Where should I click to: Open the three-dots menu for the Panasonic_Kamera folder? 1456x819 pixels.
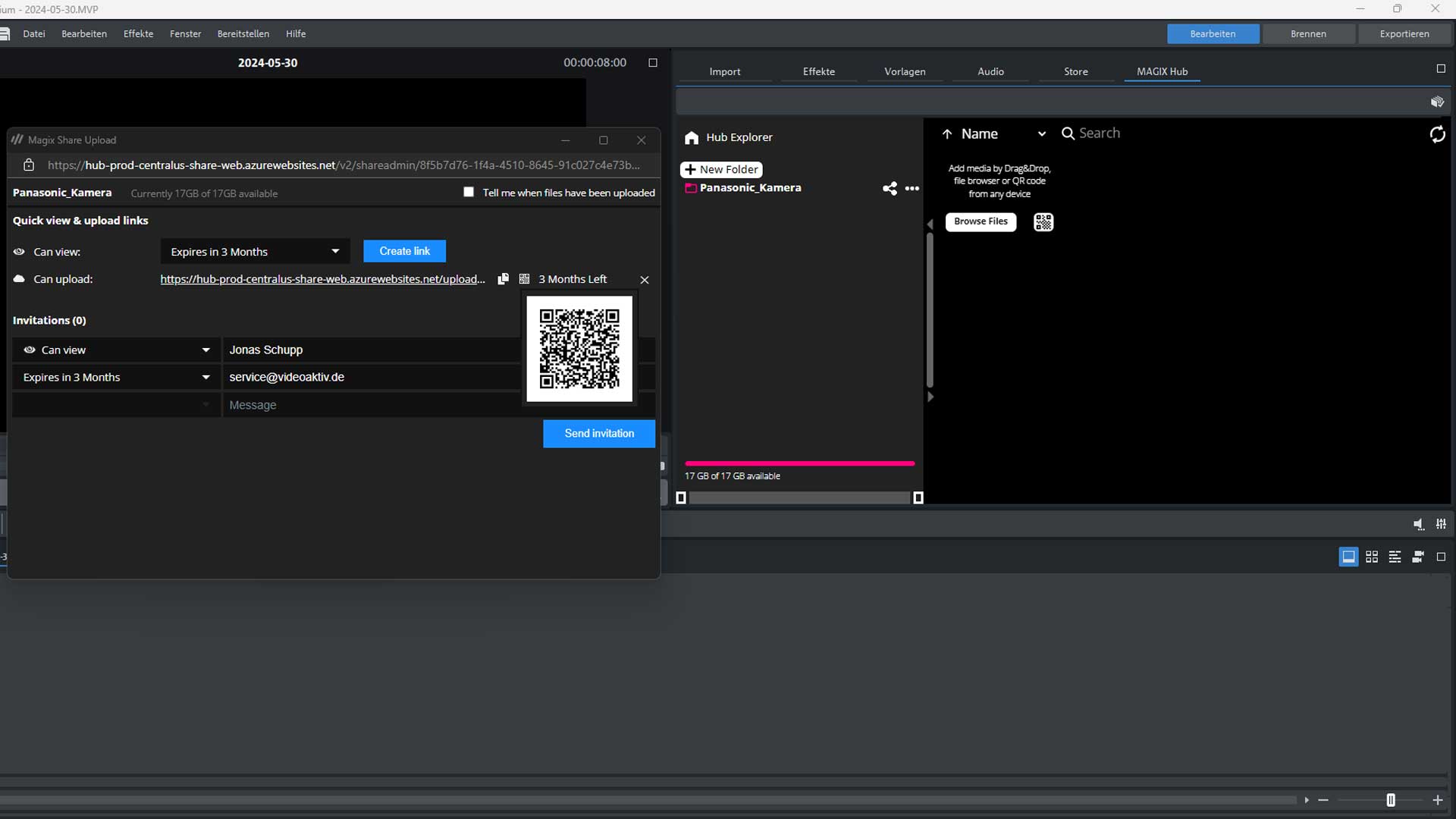point(912,188)
